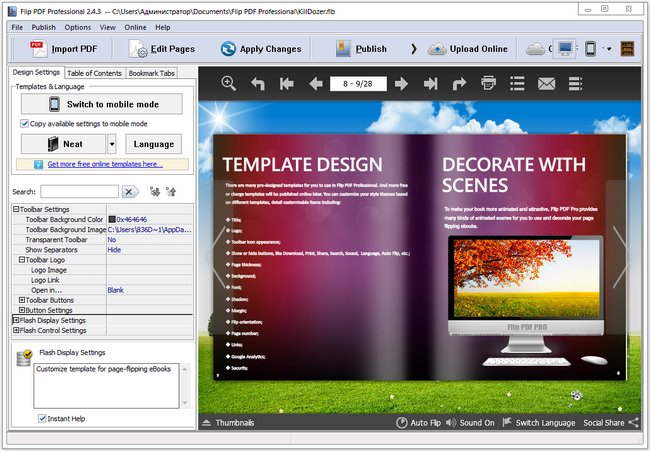Click Show Separators value Hide

pyautogui.click(x=114, y=250)
